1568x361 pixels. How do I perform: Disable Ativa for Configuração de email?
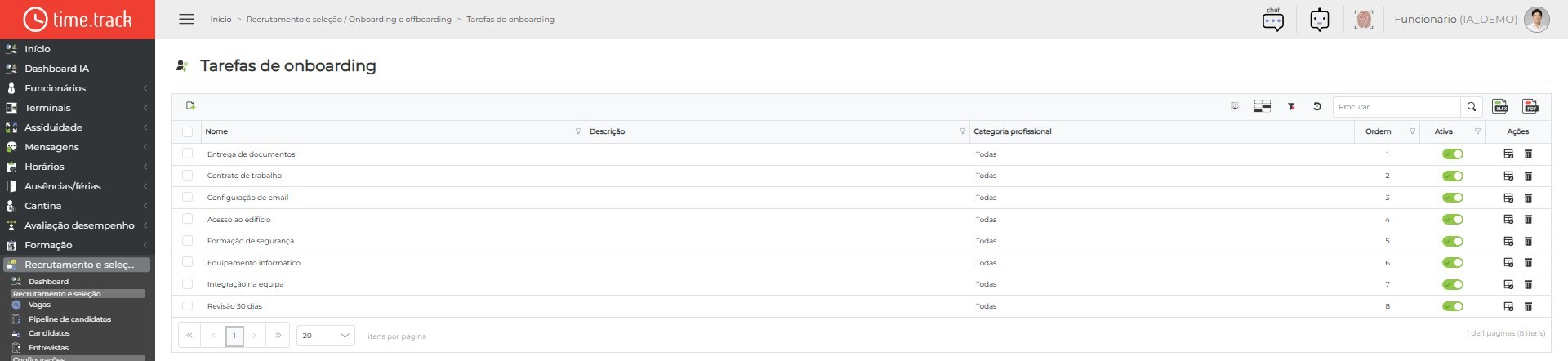click(1452, 198)
